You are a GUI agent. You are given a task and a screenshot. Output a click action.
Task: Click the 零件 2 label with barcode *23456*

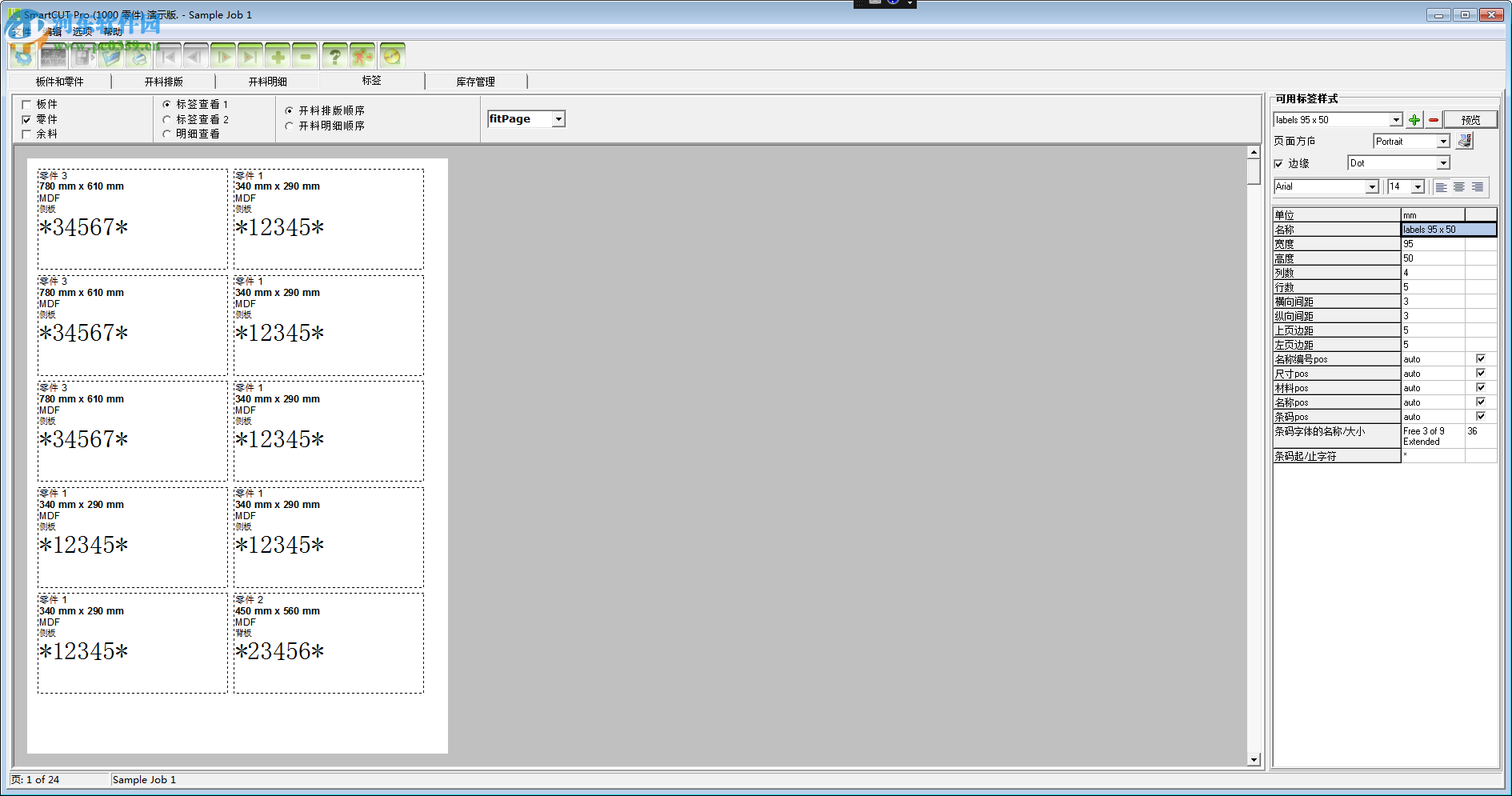click(329, 643)
